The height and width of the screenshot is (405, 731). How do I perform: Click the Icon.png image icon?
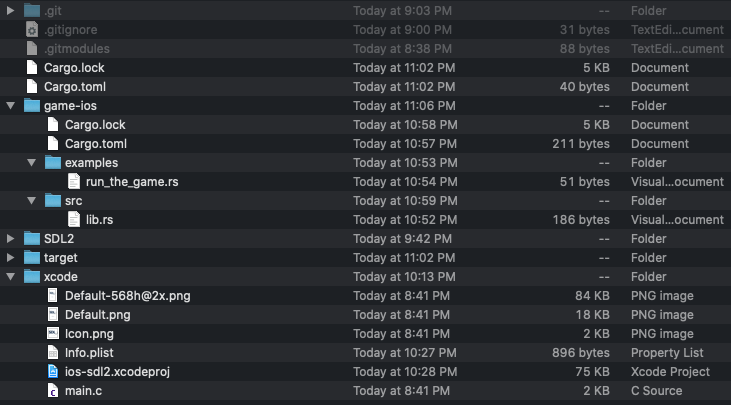tap(53, 334)
